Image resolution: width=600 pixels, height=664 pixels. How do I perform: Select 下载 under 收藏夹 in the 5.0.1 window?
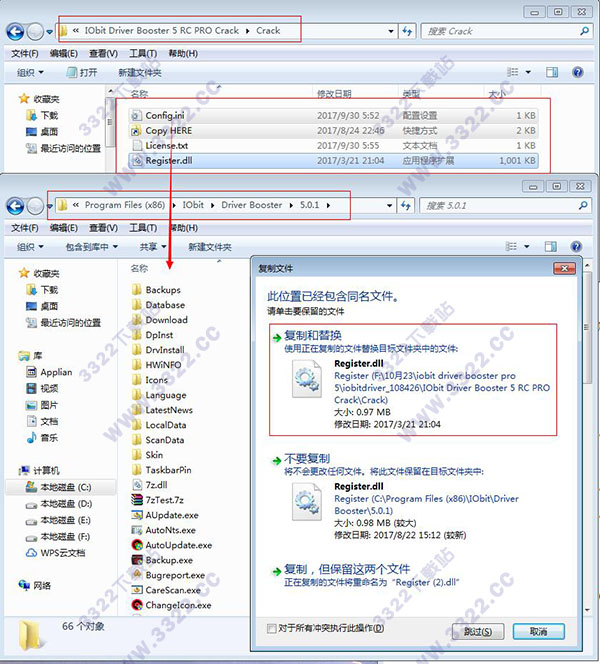point(42,290)
